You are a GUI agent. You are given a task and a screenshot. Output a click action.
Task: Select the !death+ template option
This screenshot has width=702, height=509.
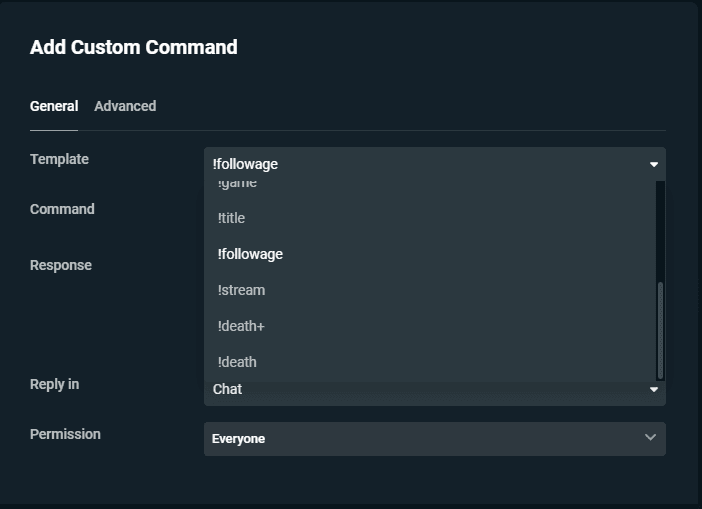[241, 326]
